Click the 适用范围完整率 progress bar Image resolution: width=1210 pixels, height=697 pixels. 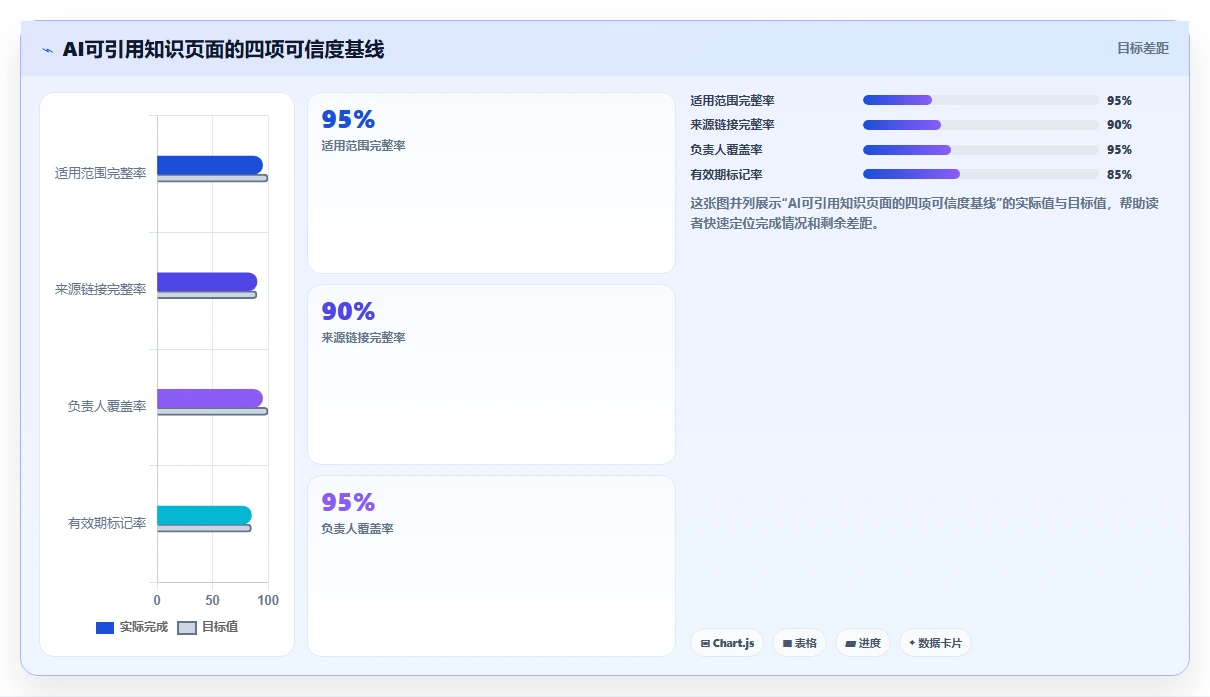[x=980, y=100]
